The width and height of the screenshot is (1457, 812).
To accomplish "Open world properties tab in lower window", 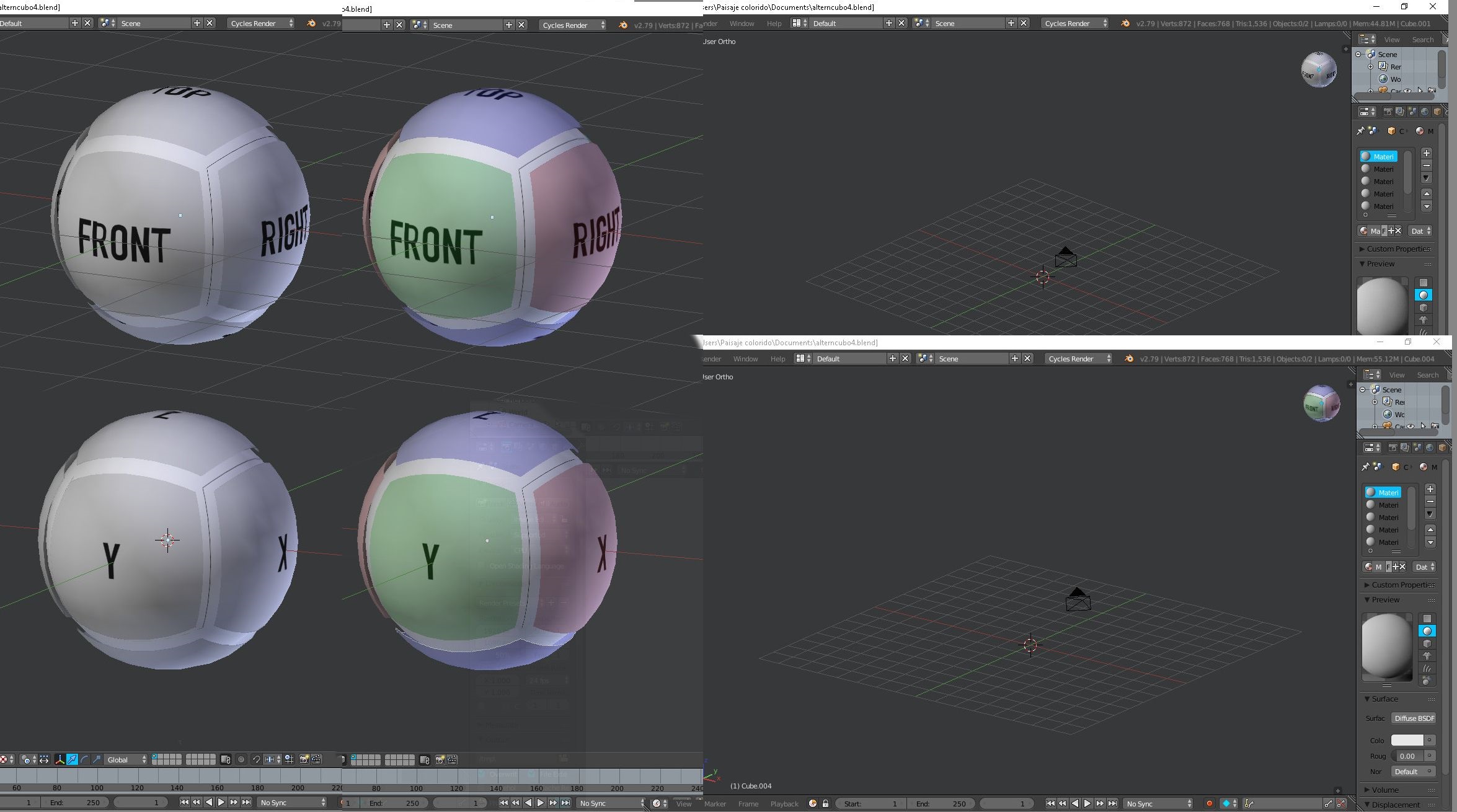I will [1430, 448].
